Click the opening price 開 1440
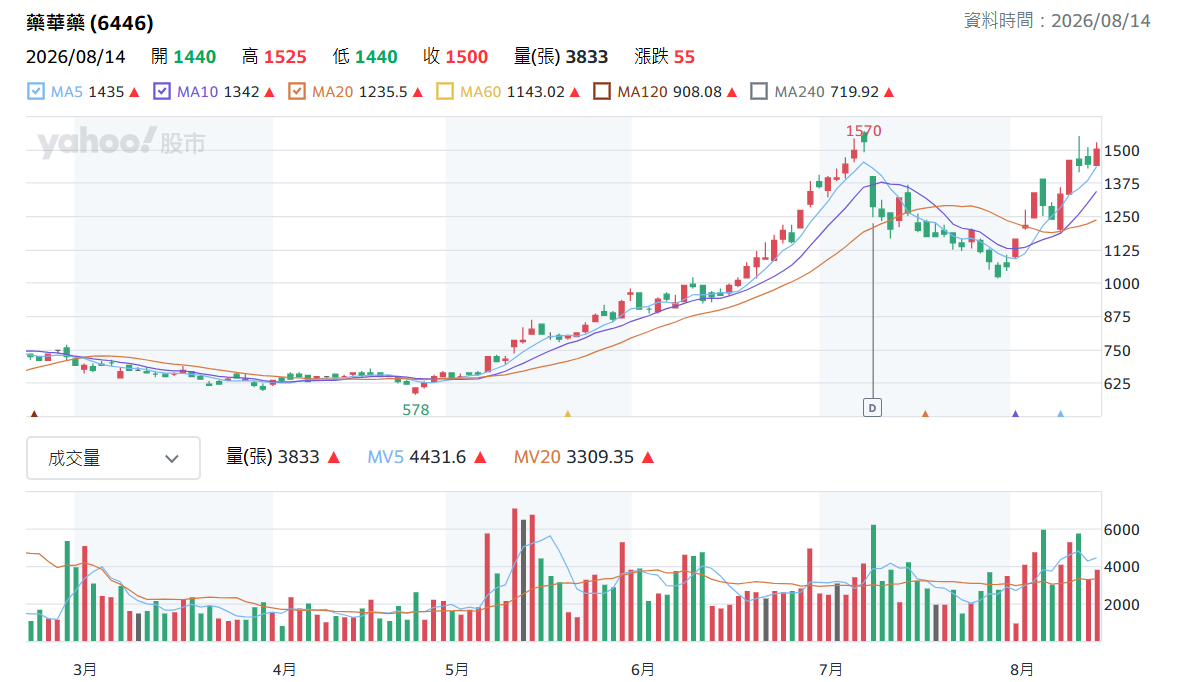Viewport: 1182px width, 682px height. pos(183,57)
